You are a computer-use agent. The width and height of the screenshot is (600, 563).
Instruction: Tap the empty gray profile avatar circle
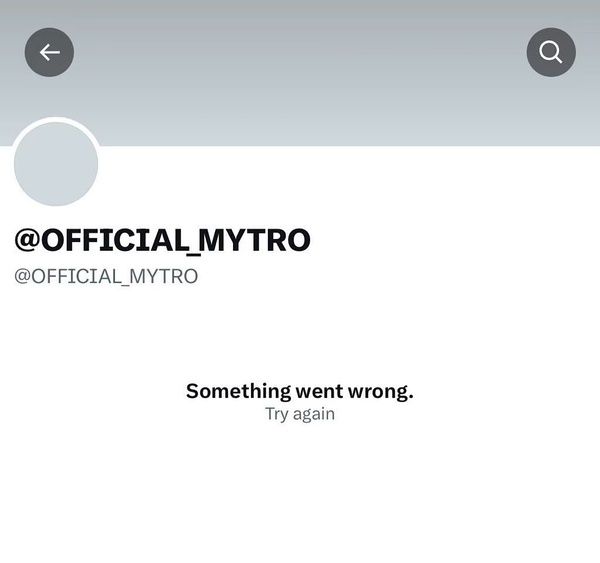[56, 164]
